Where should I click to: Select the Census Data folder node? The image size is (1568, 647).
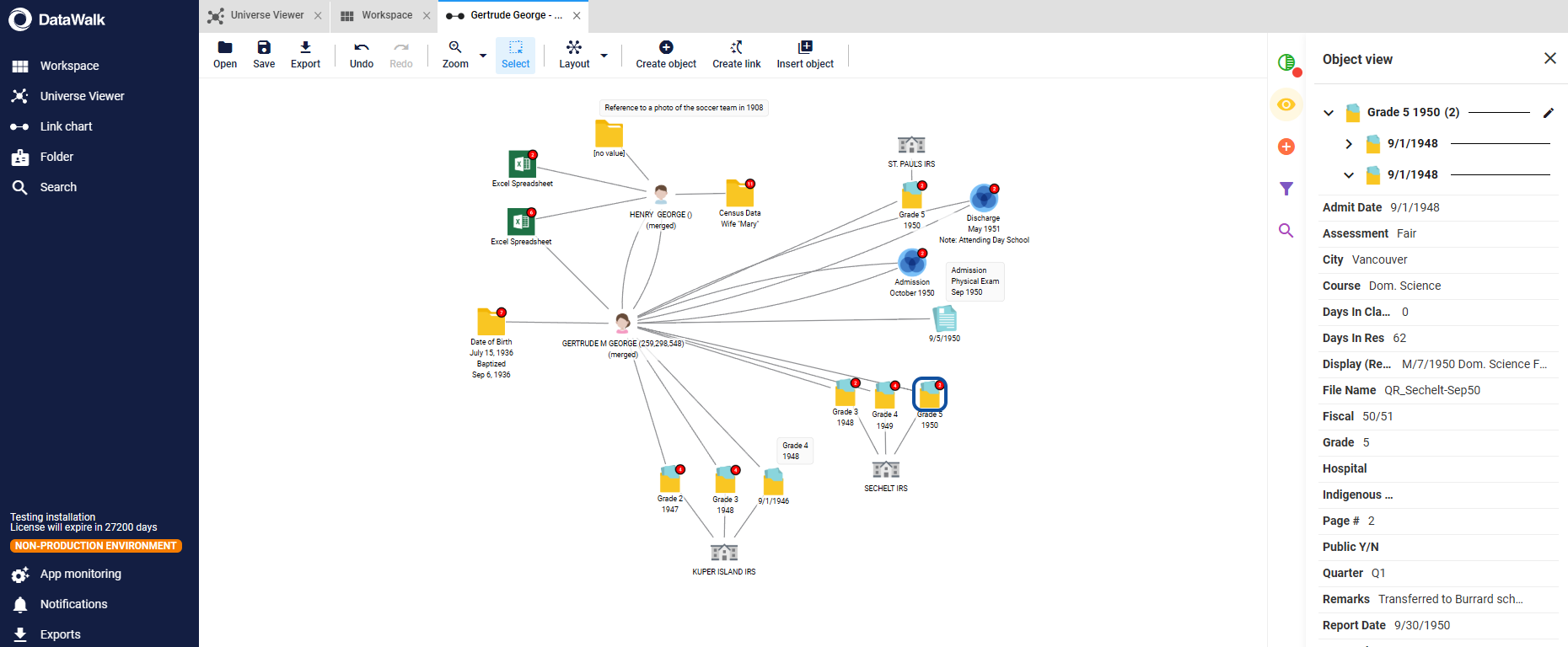740,193
